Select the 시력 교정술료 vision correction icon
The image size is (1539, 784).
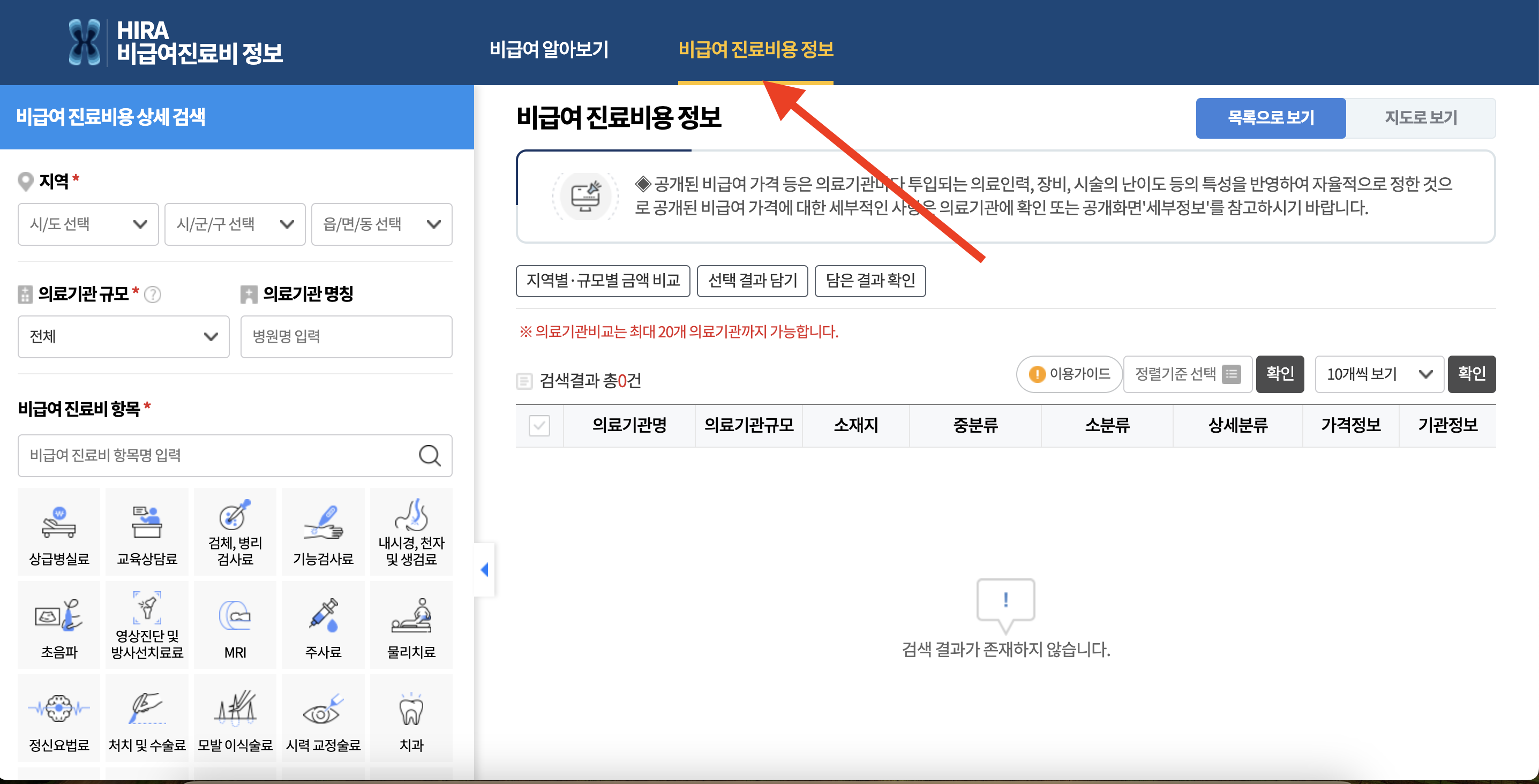point(322,717)
